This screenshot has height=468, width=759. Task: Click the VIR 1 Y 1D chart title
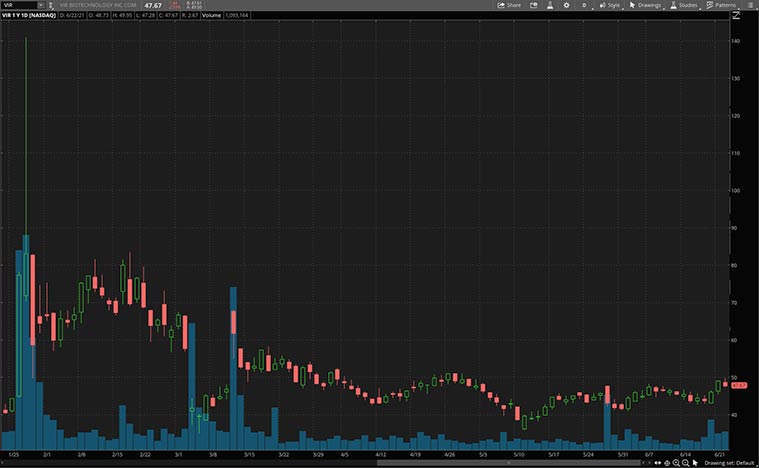tap(29, 16)
